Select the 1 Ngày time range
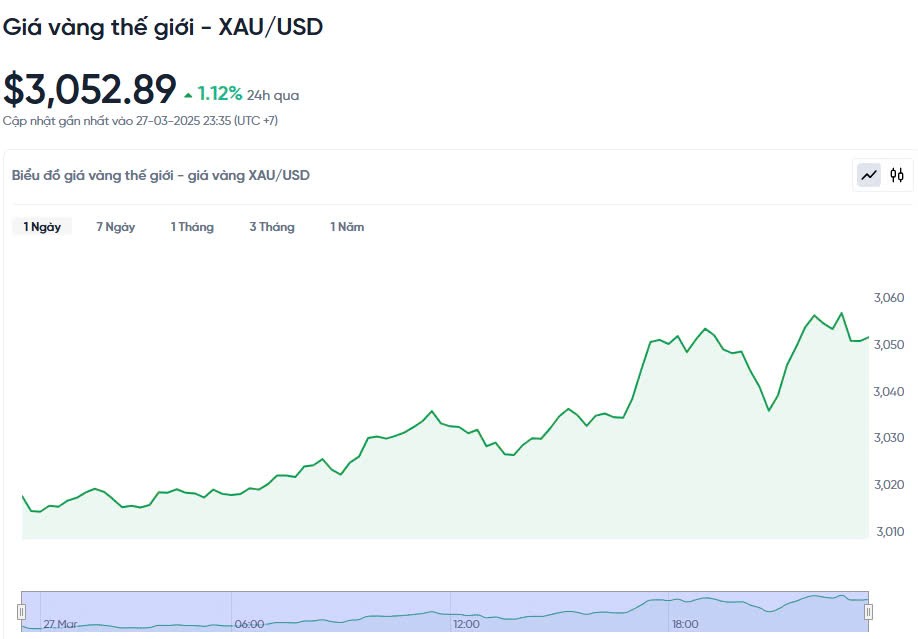Screen dimensions: 918x639 tap(42, 227)
